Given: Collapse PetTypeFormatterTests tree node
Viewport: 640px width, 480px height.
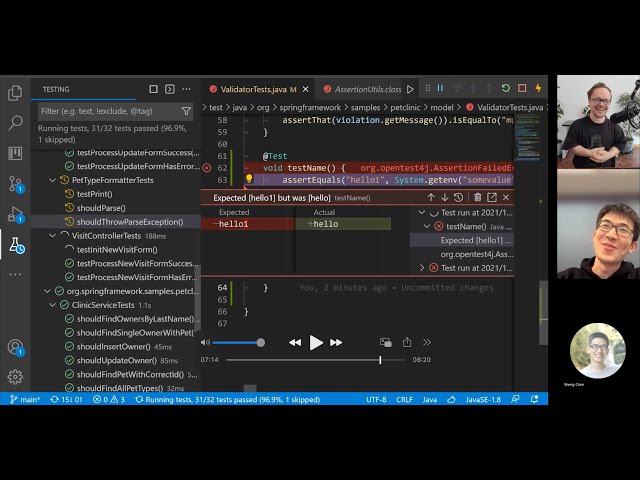Looking at the screenshot, I should pyautogui.click(x=53, y=180).
